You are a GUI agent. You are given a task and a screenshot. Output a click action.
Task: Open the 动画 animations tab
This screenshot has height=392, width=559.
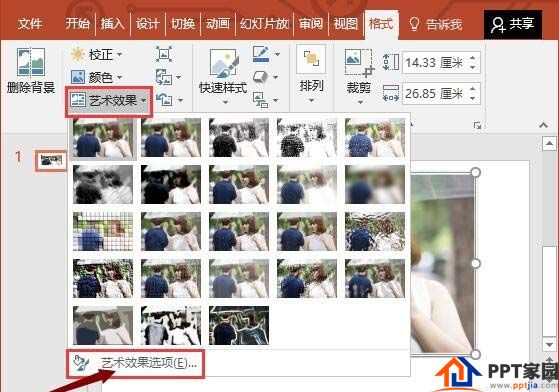point(218,24)
